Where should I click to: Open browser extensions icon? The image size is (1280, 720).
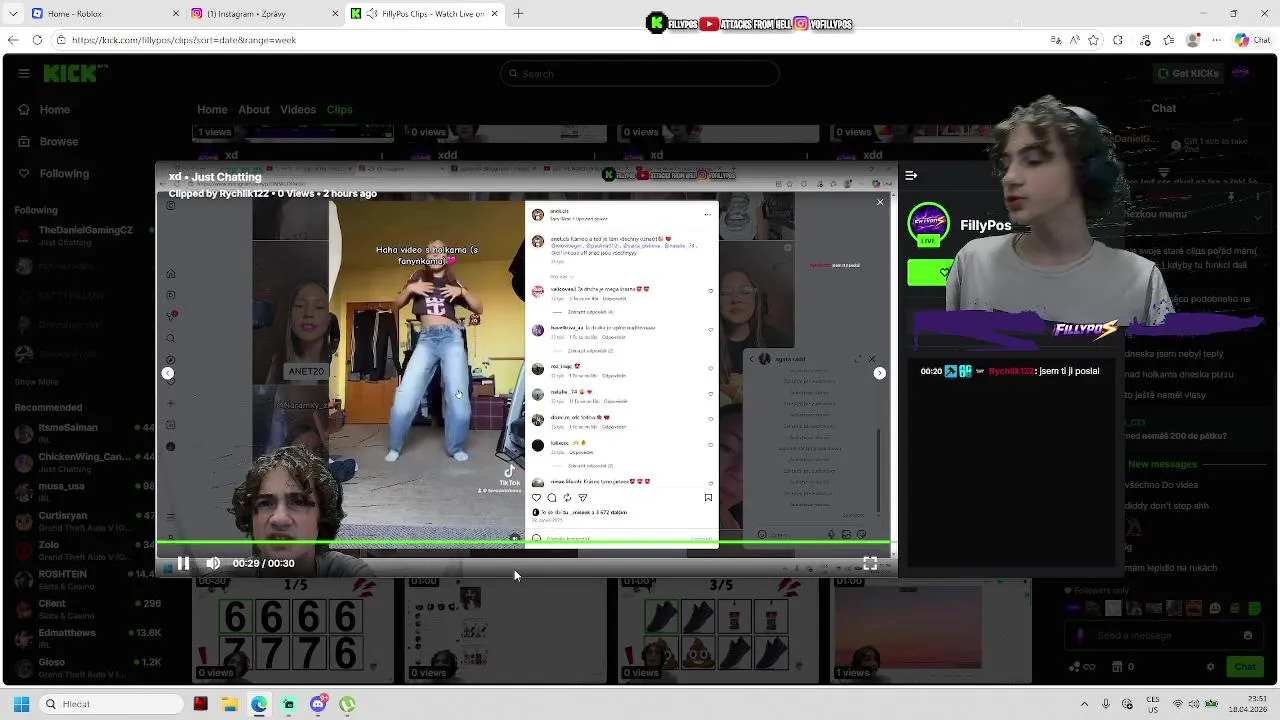tap(1118, 40)
